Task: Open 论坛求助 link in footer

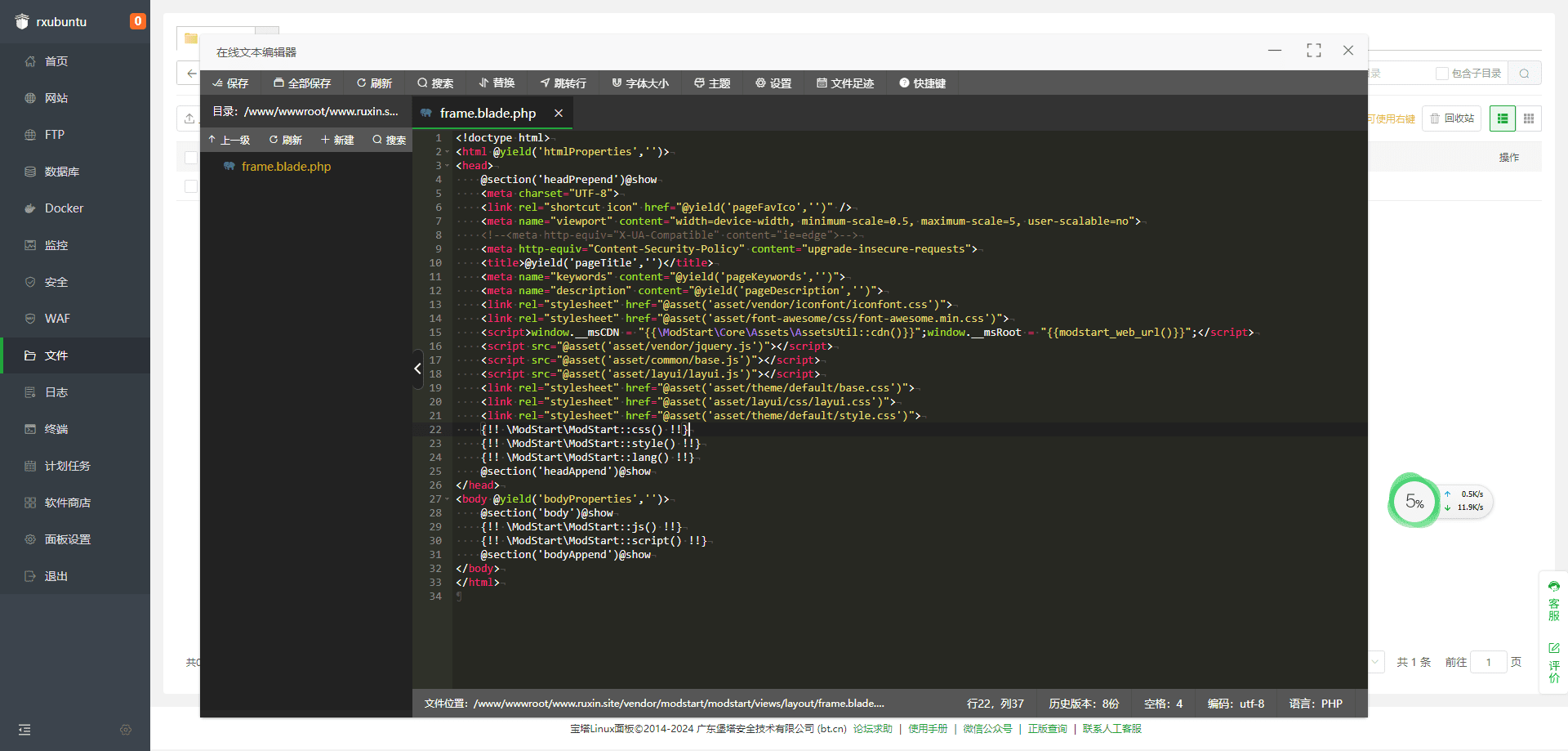Action: [x=873, y=729]
